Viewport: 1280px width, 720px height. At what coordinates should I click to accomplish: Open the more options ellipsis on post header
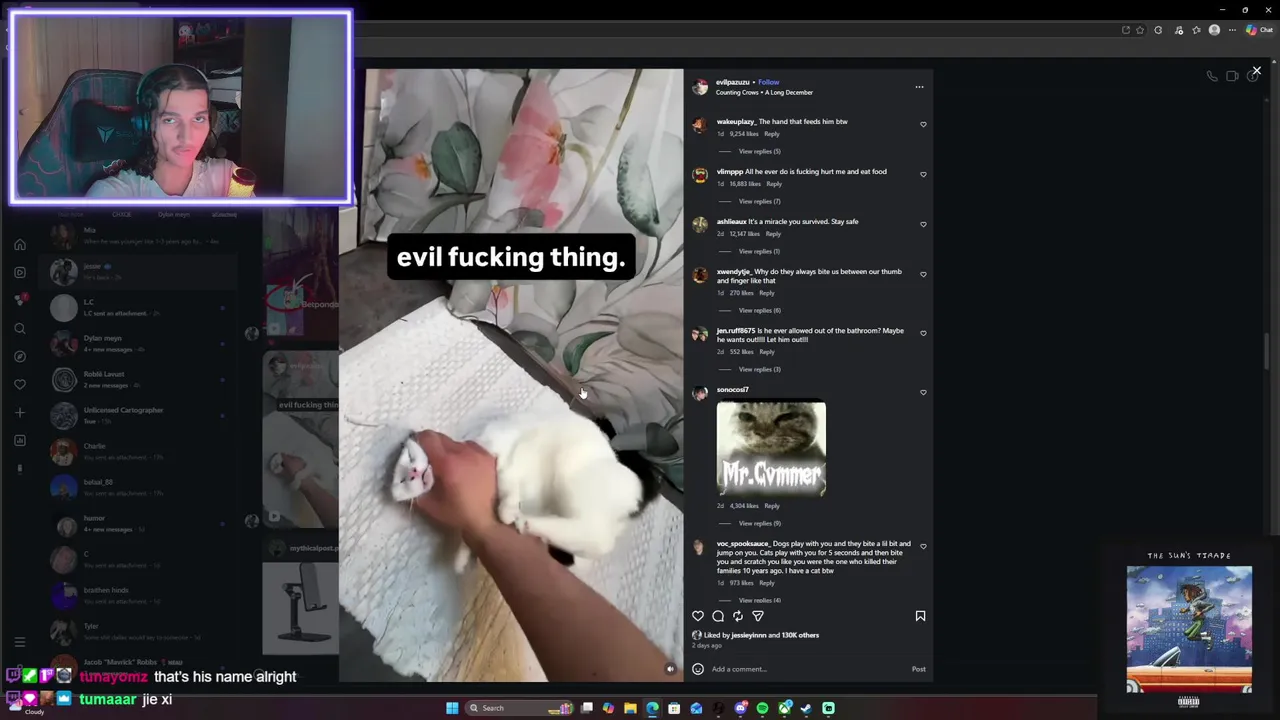coord(919,87)
